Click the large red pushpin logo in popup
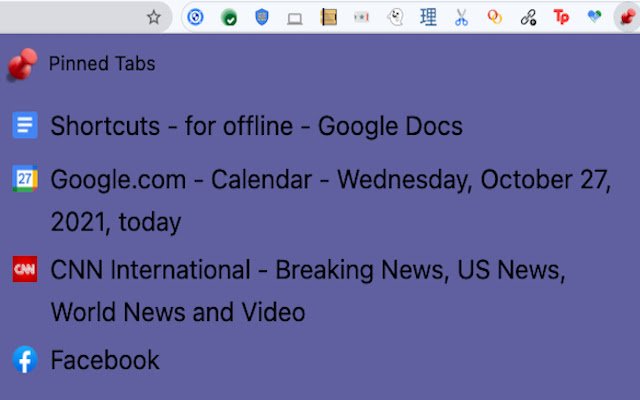This screenshot has height=400, width=640. pyautogui.click(x=22, y=64)
